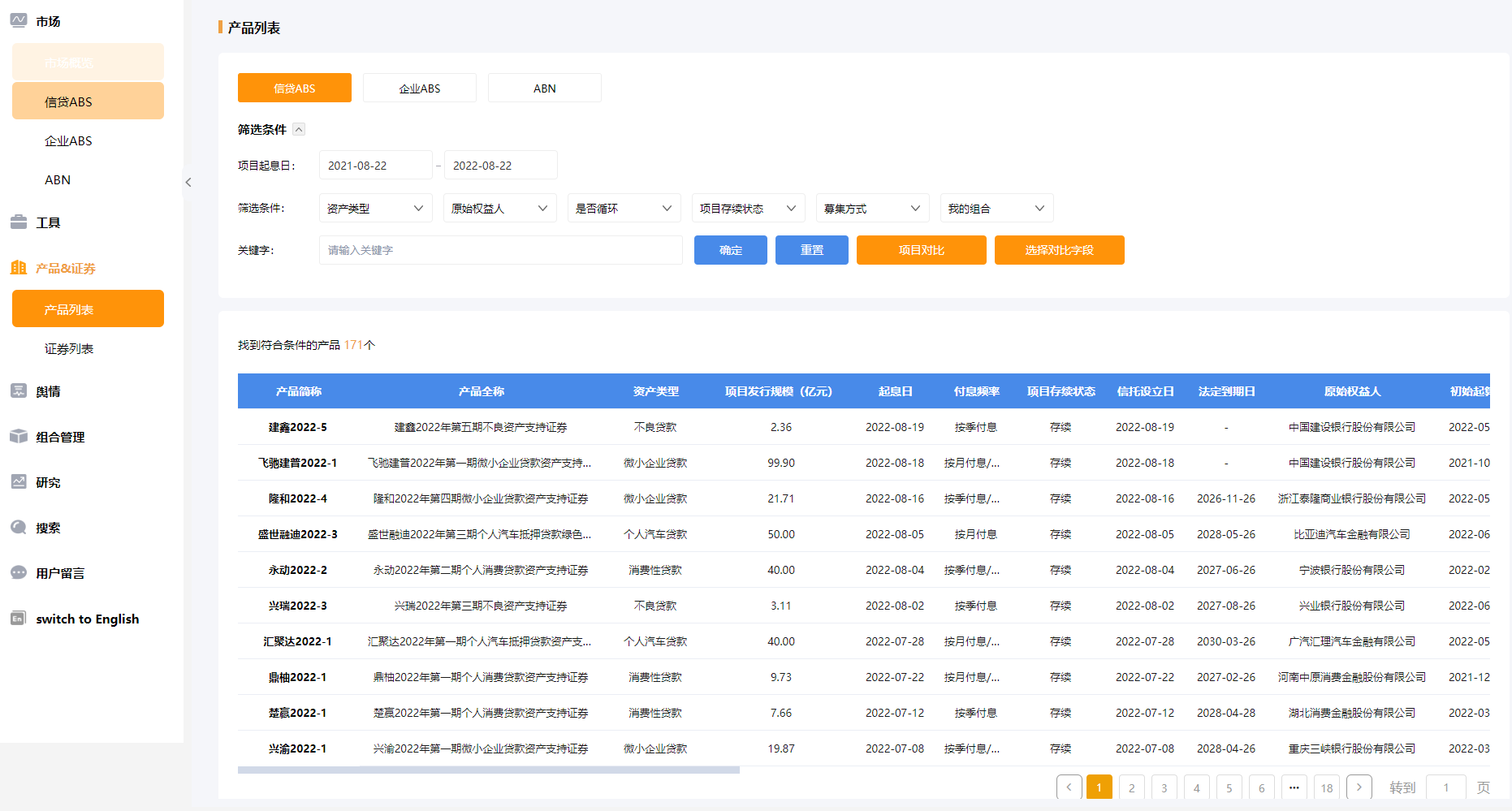Open product 兴渝2022-1
Screen dimensions: 1512x811
pyautogui.click(x=298, y=748)
